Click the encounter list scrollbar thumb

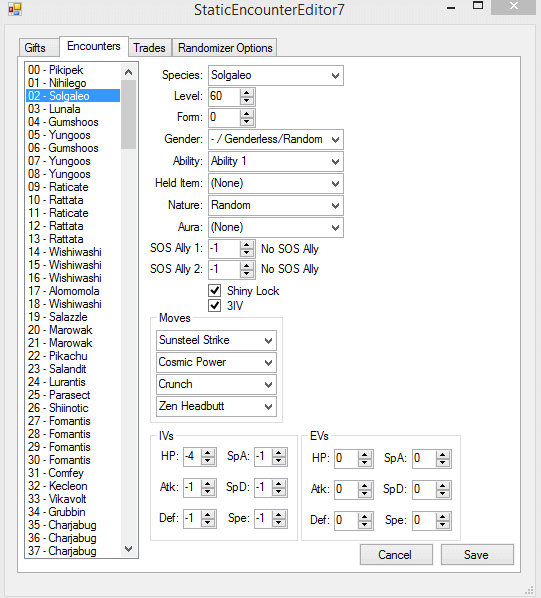(128, 114)
